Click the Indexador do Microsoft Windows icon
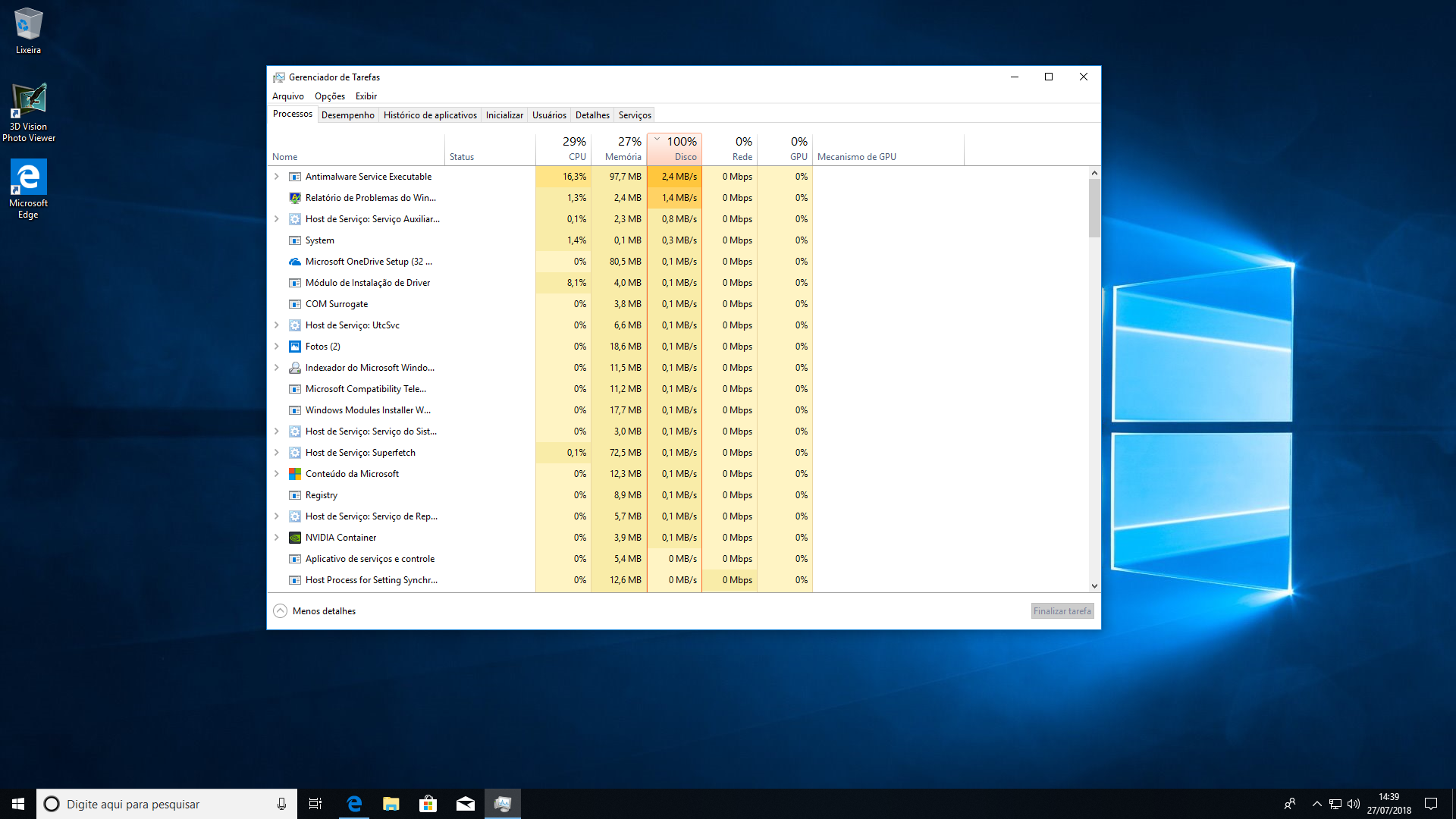The height and width of the screenshot is (819, 1456). 295,368
